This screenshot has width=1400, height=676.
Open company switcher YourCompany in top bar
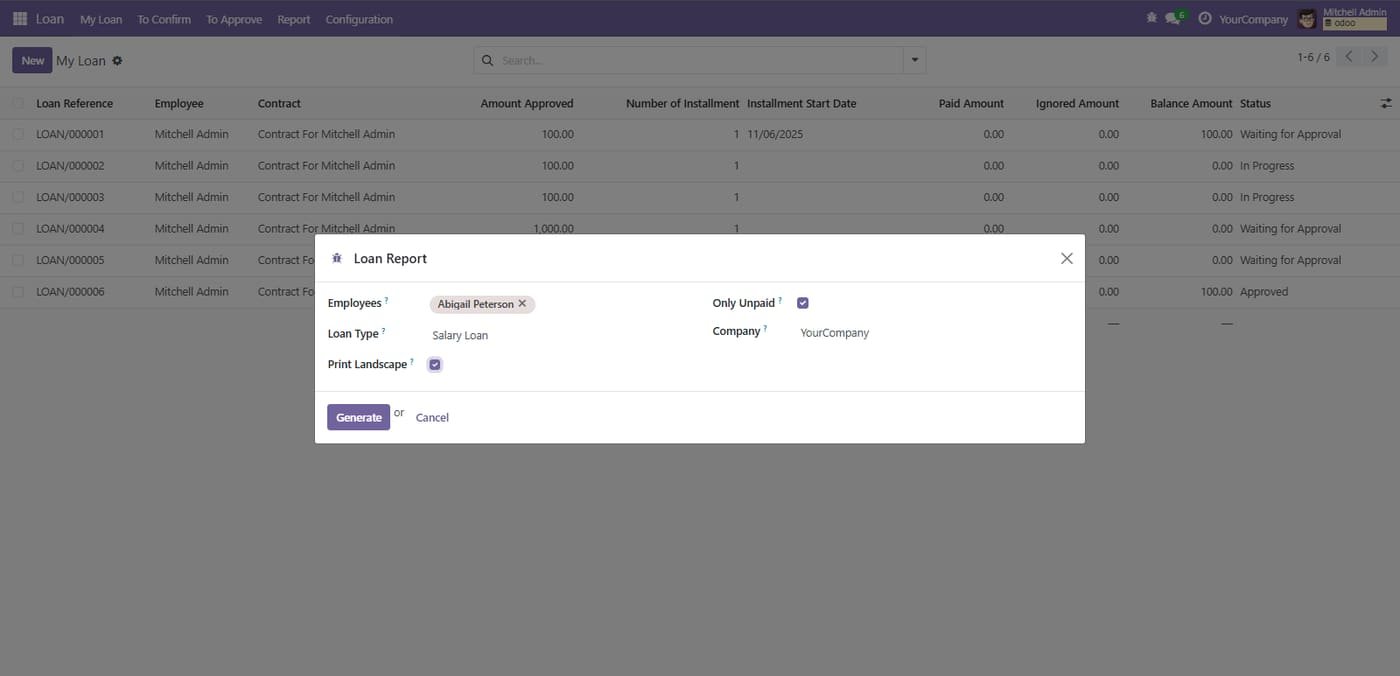click(1253, 19)
